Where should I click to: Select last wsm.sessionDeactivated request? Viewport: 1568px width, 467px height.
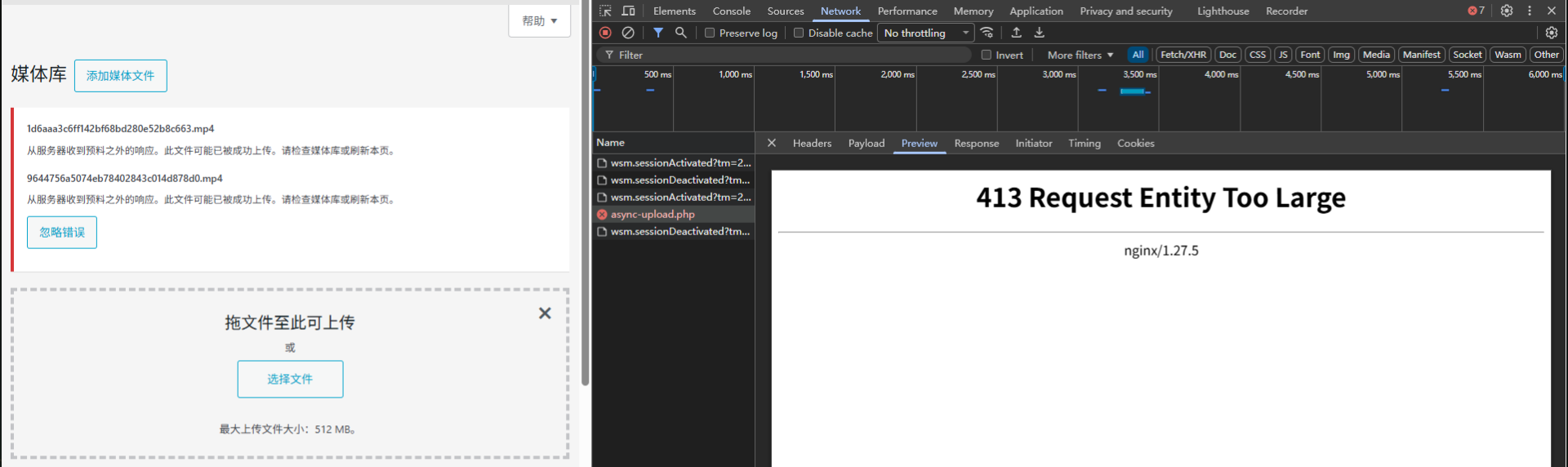(x=674, y=232)
